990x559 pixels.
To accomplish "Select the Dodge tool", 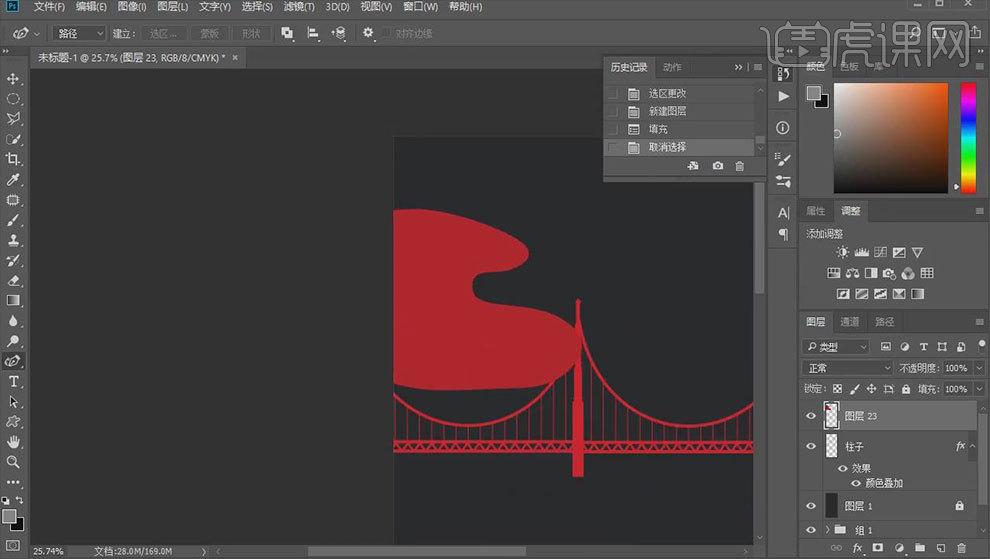I will tap(13, 341).
